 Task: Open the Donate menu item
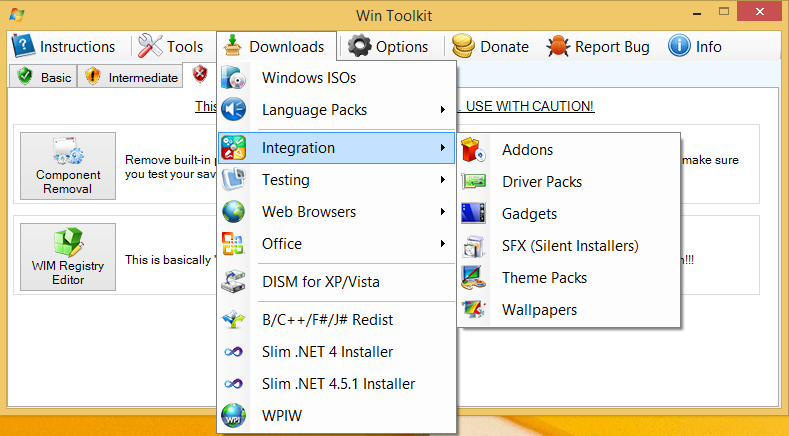pos(491,46)
